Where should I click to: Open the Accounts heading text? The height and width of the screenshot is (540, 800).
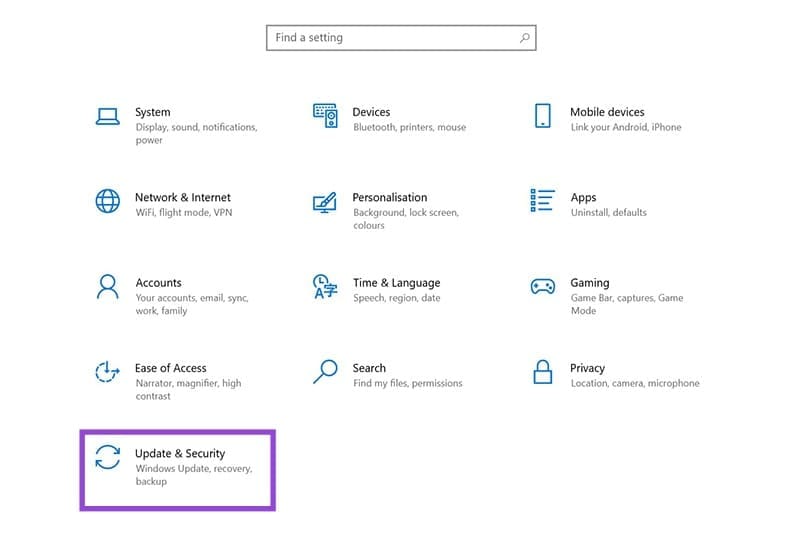(158, 283)
